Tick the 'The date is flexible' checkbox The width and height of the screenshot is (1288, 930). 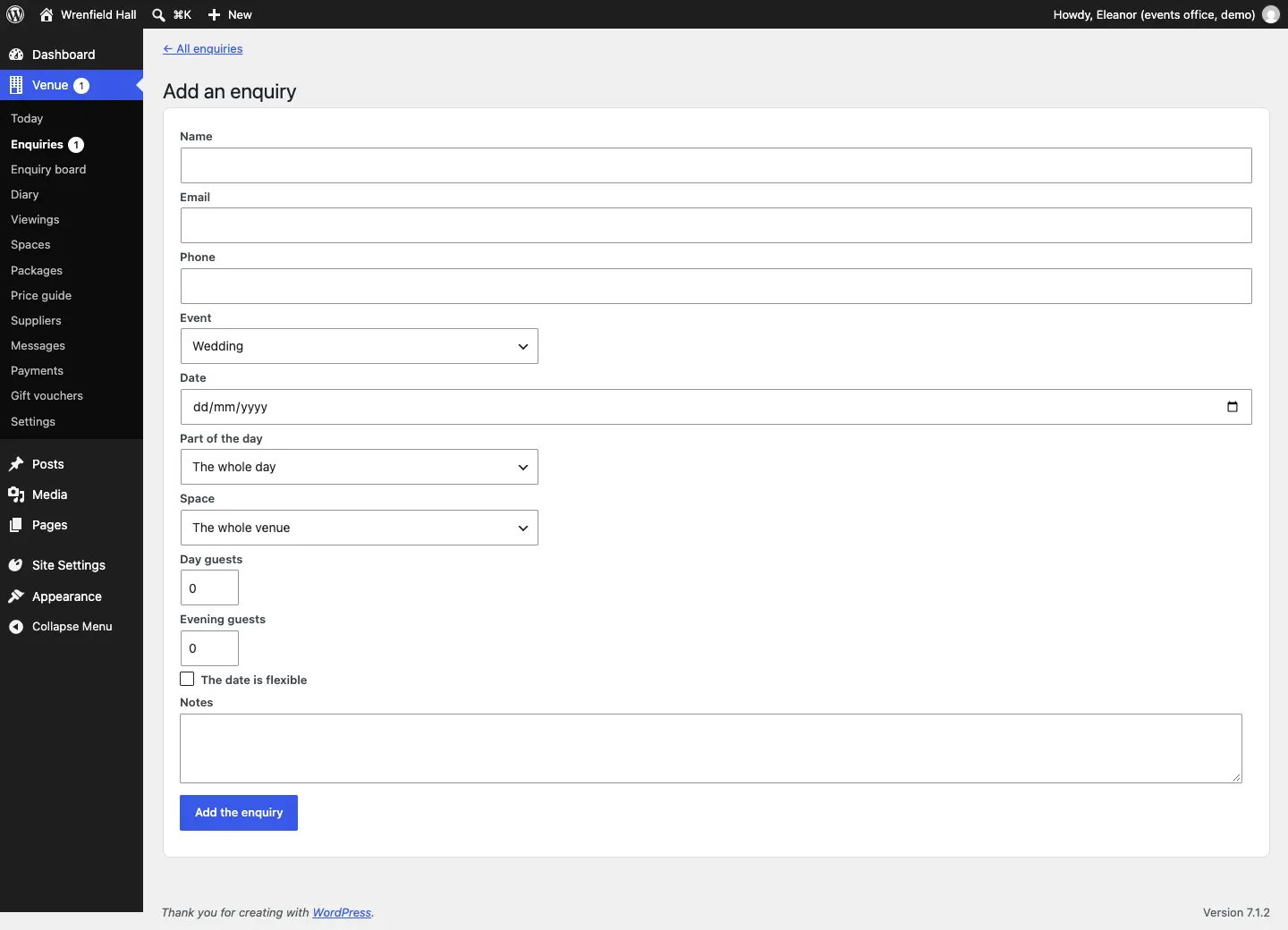coord(187,680)
